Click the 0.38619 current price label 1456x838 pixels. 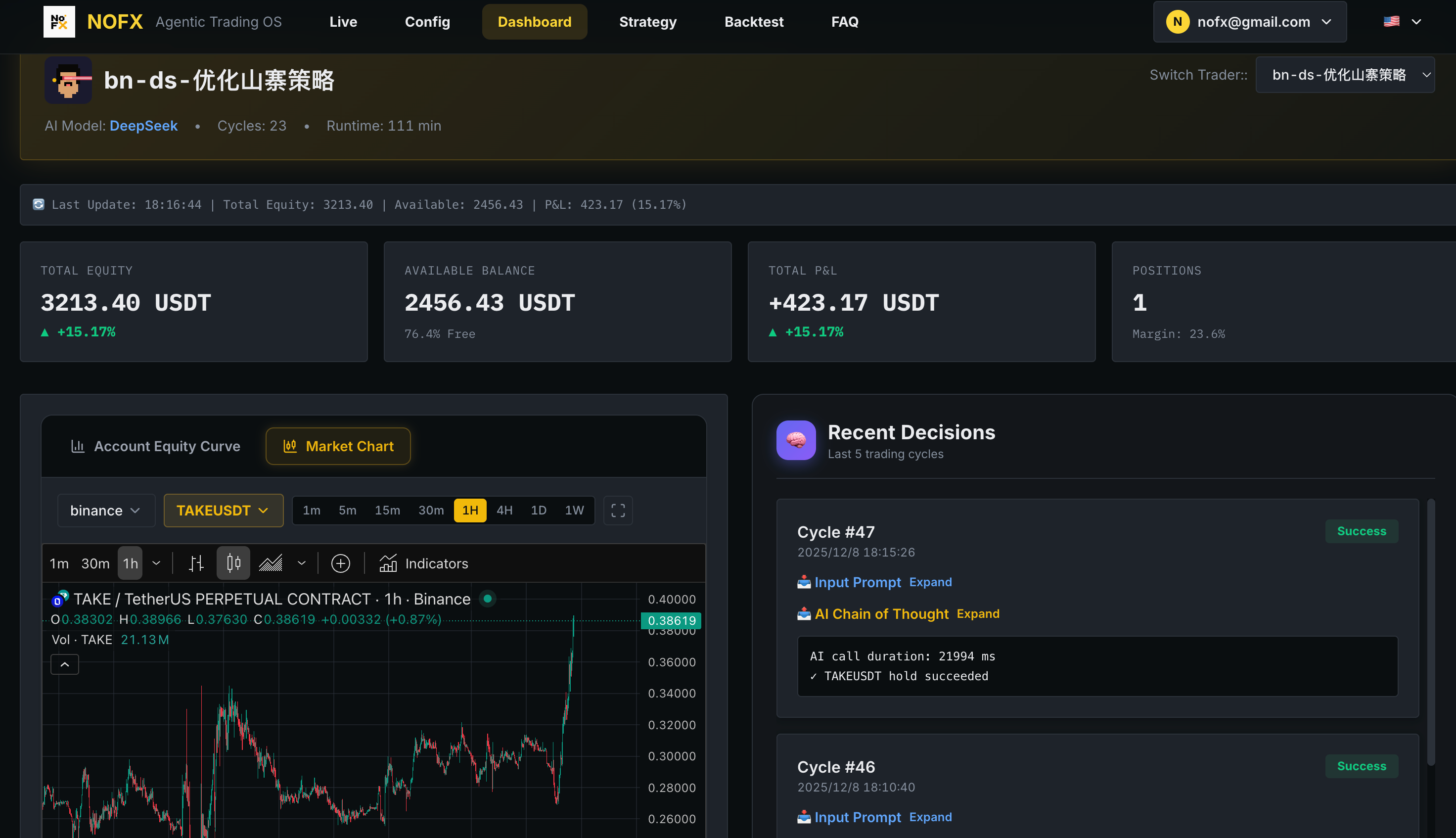pos(671,620)
